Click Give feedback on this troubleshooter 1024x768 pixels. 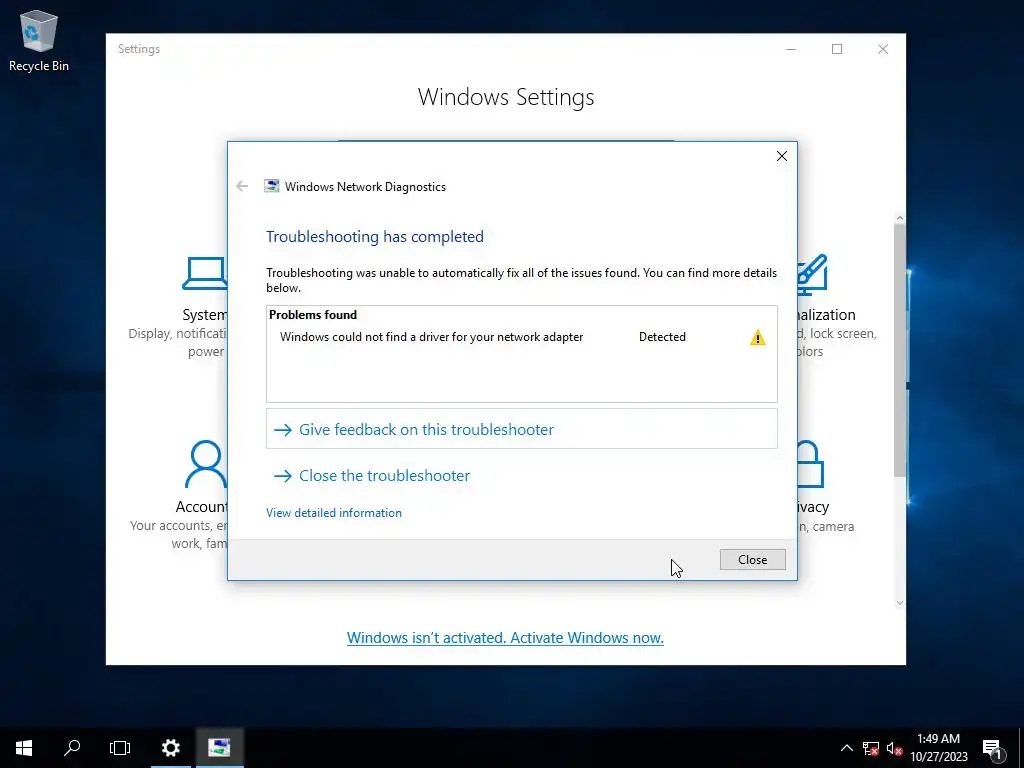tap(521, 429)
